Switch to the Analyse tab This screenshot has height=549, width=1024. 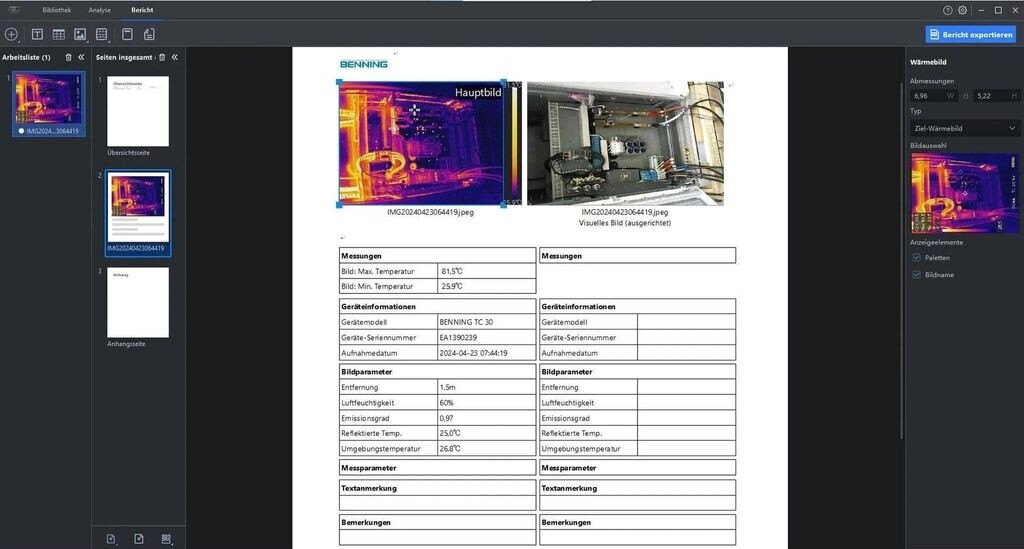click(x=99, y=10)
